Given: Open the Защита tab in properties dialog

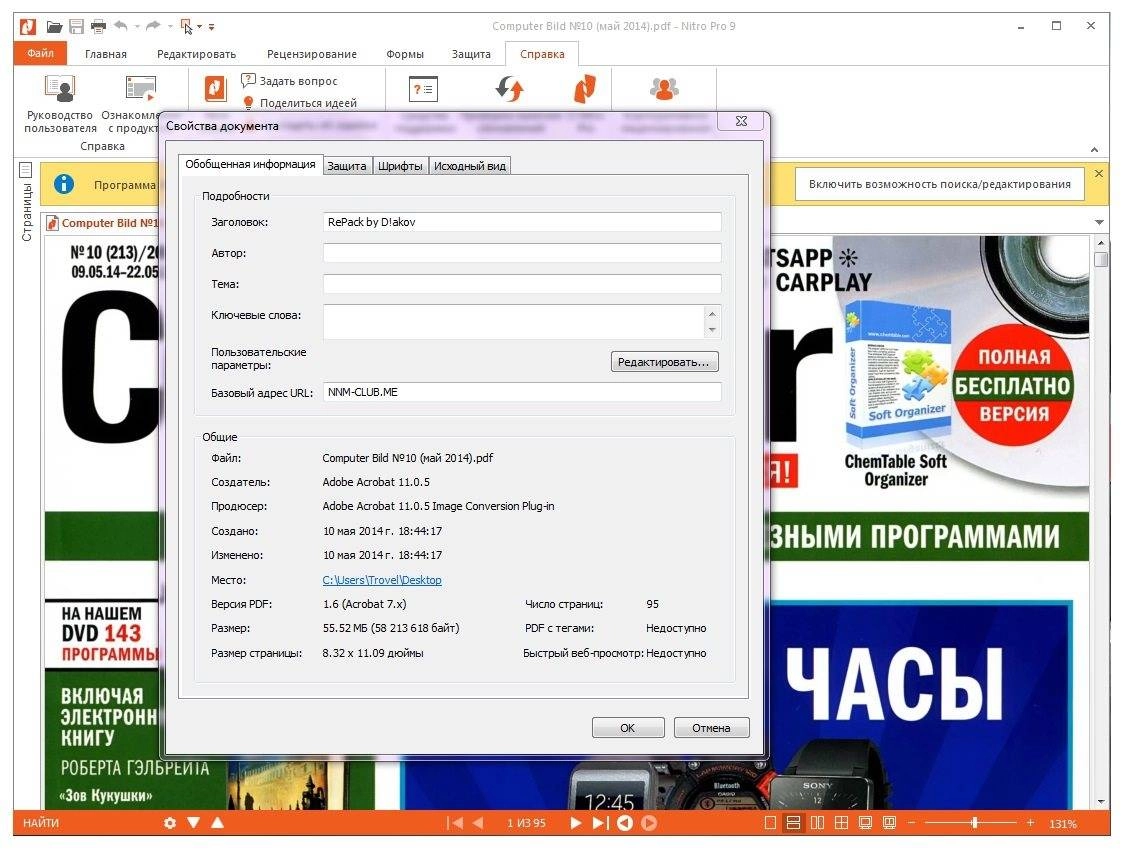Looking at the screenshot, I should (x=347, y=166).
